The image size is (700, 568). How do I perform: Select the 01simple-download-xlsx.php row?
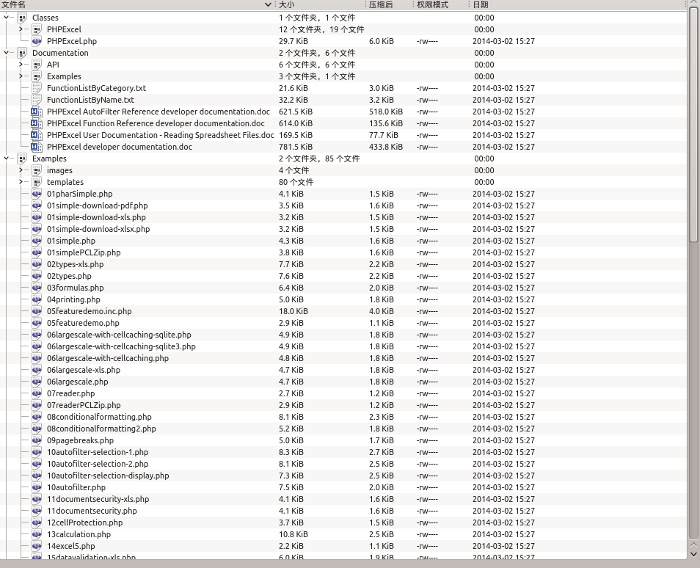pos(343,229)
